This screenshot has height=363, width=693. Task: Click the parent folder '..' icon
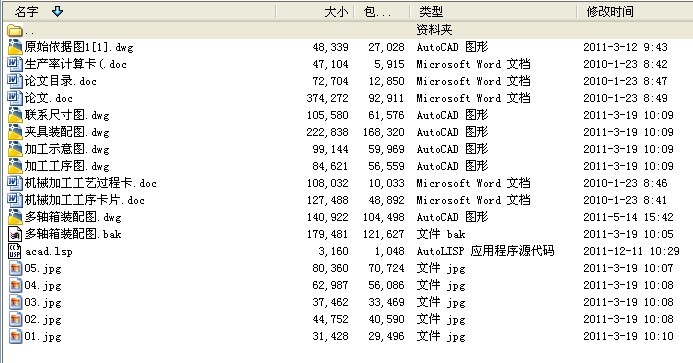(x=15, y=31)
